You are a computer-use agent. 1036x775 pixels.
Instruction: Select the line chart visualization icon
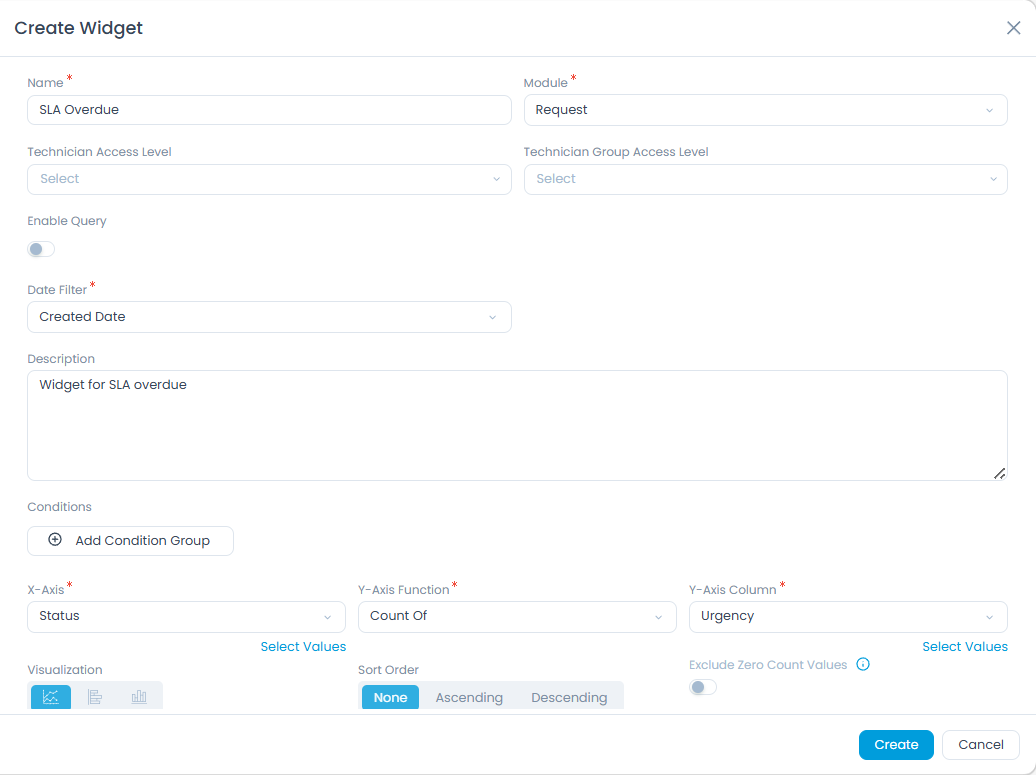[x=50, y=696]
